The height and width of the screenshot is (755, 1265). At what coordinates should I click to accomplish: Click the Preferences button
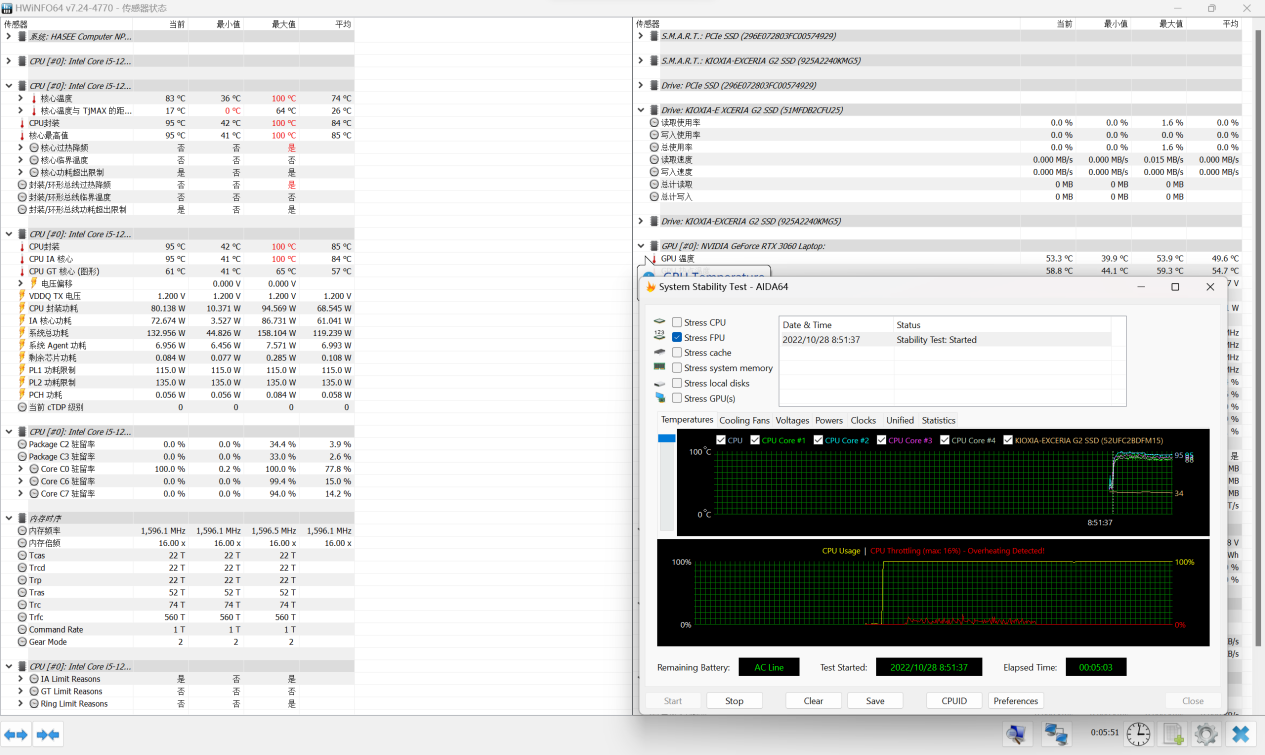(1016, 701)
